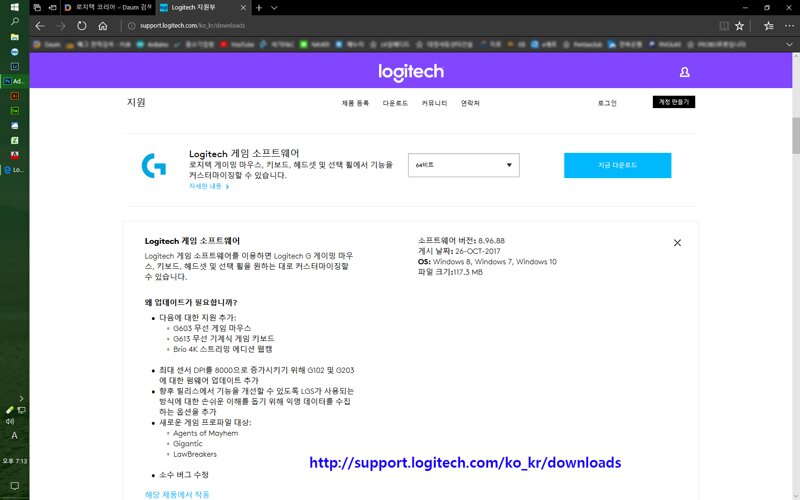Expand the favorites bar overflow chevron
The image size is (800, 500).
pos(789,45)
